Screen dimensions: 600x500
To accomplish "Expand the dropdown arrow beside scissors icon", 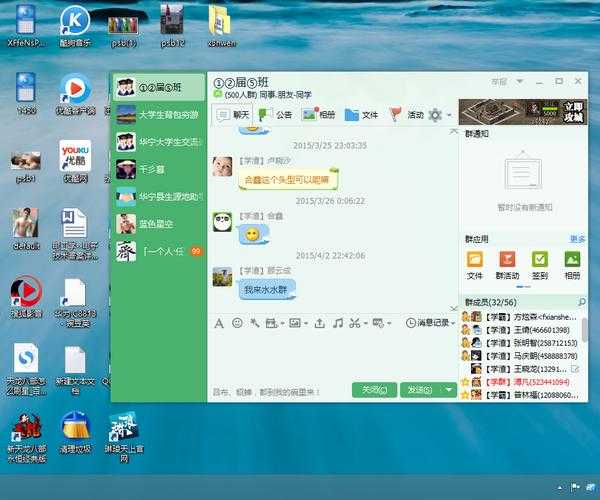I will click(x=365, y=324).
